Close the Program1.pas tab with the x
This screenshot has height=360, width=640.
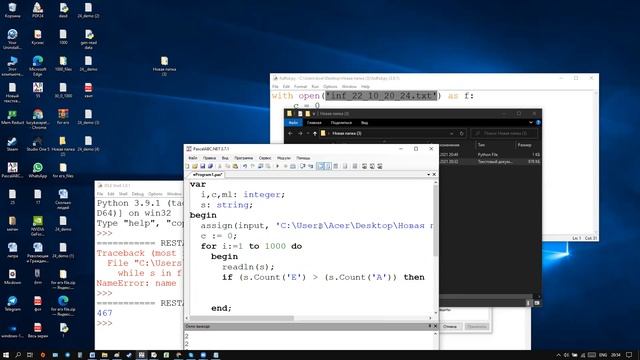click(434, 175)
